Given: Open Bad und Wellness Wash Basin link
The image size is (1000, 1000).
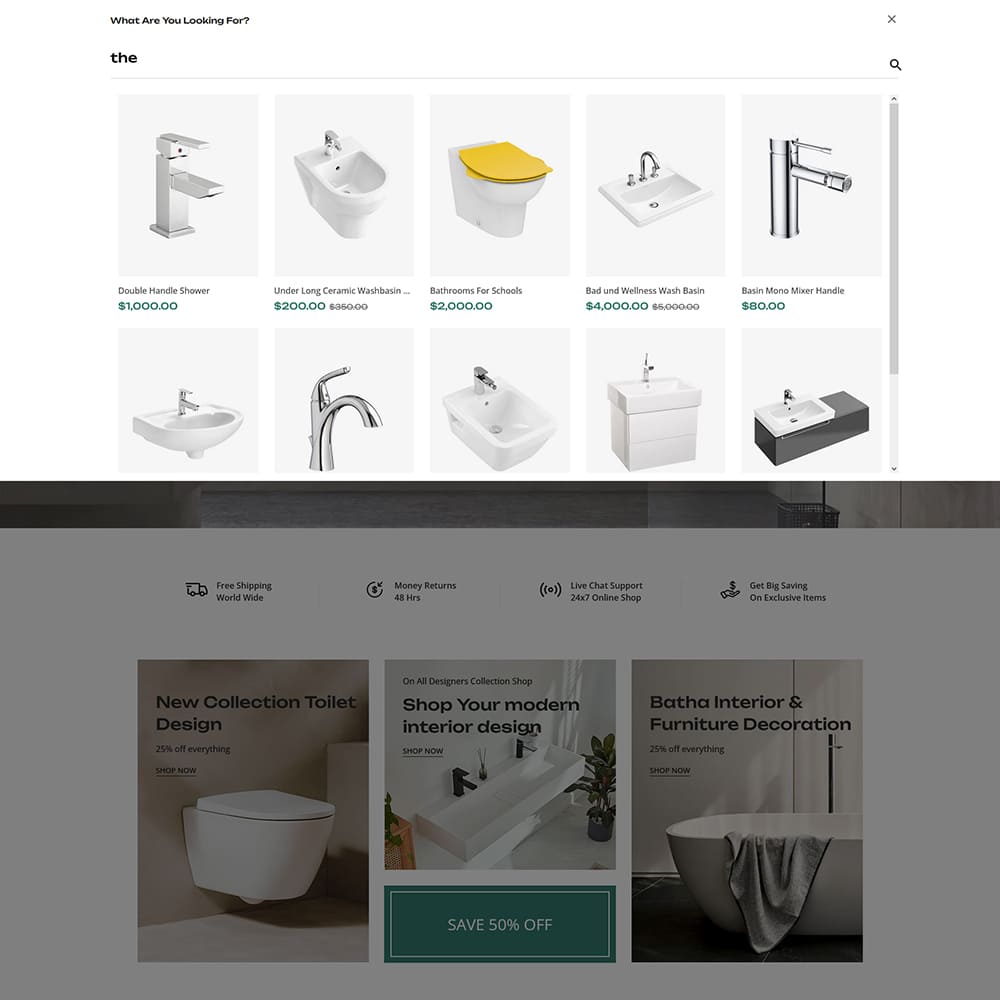Looking at the screenshot, I should tap(645, 290).
